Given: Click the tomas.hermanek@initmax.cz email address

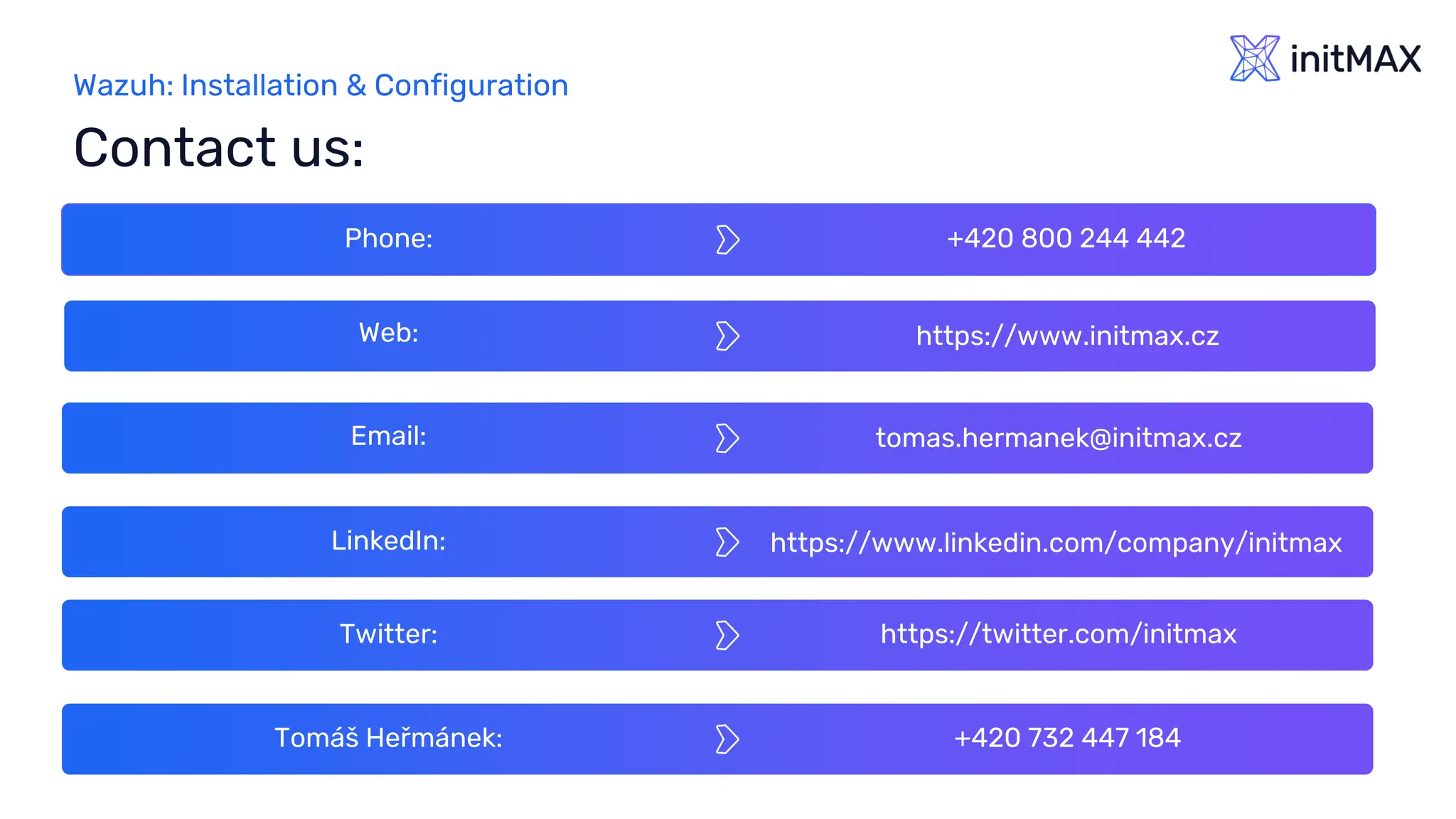Looking at the screenshot, I should 1058,438.
